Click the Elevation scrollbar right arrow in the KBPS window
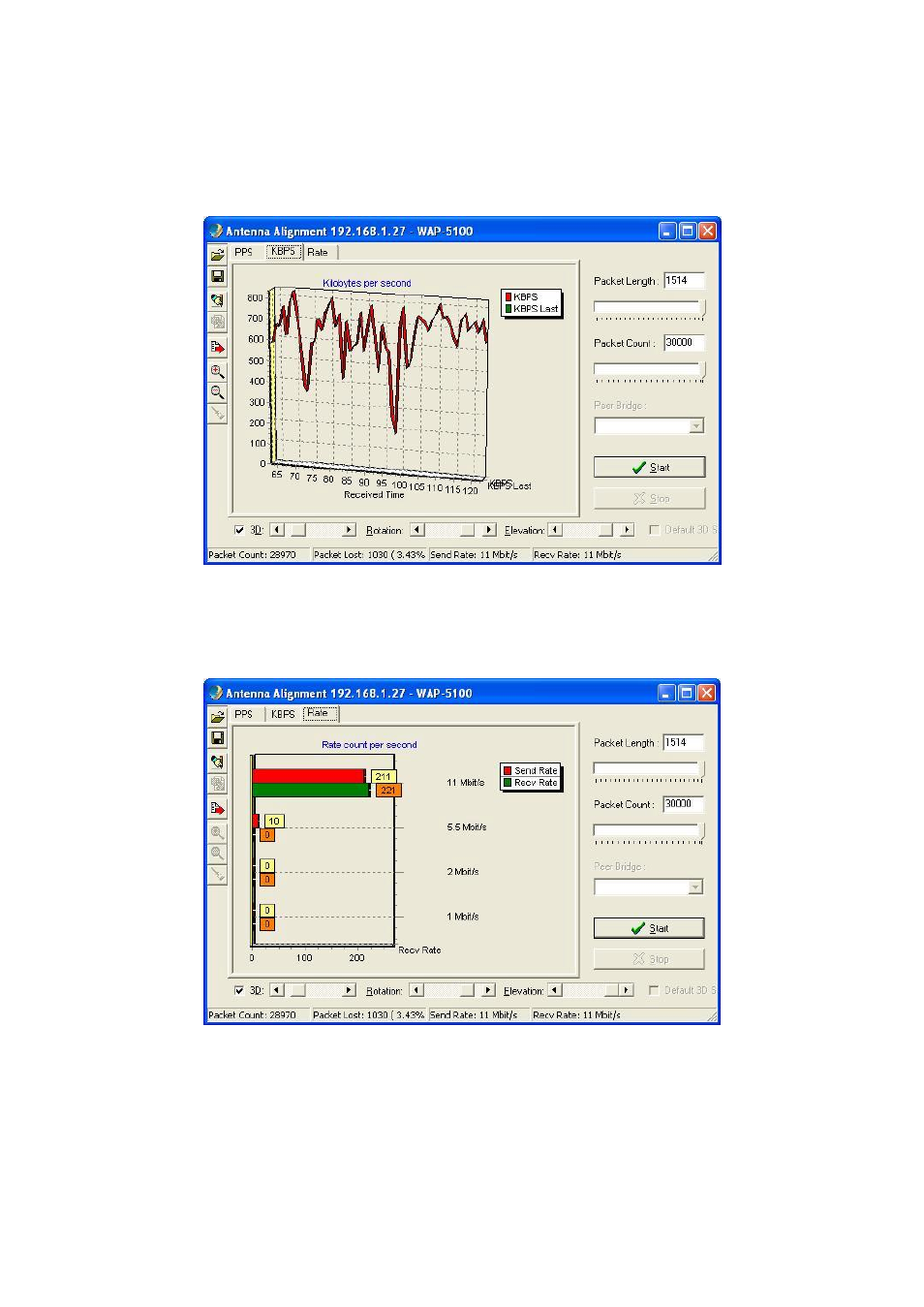 (628, 530)
